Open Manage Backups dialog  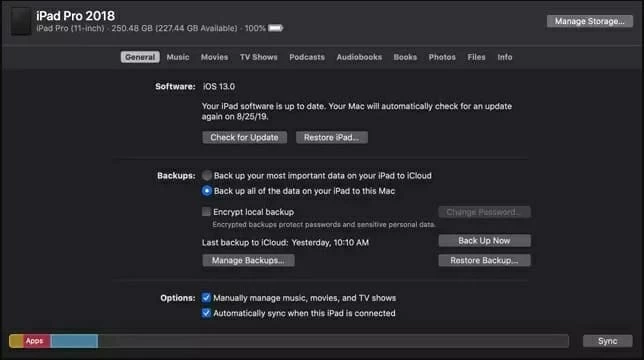coord(248,260)
